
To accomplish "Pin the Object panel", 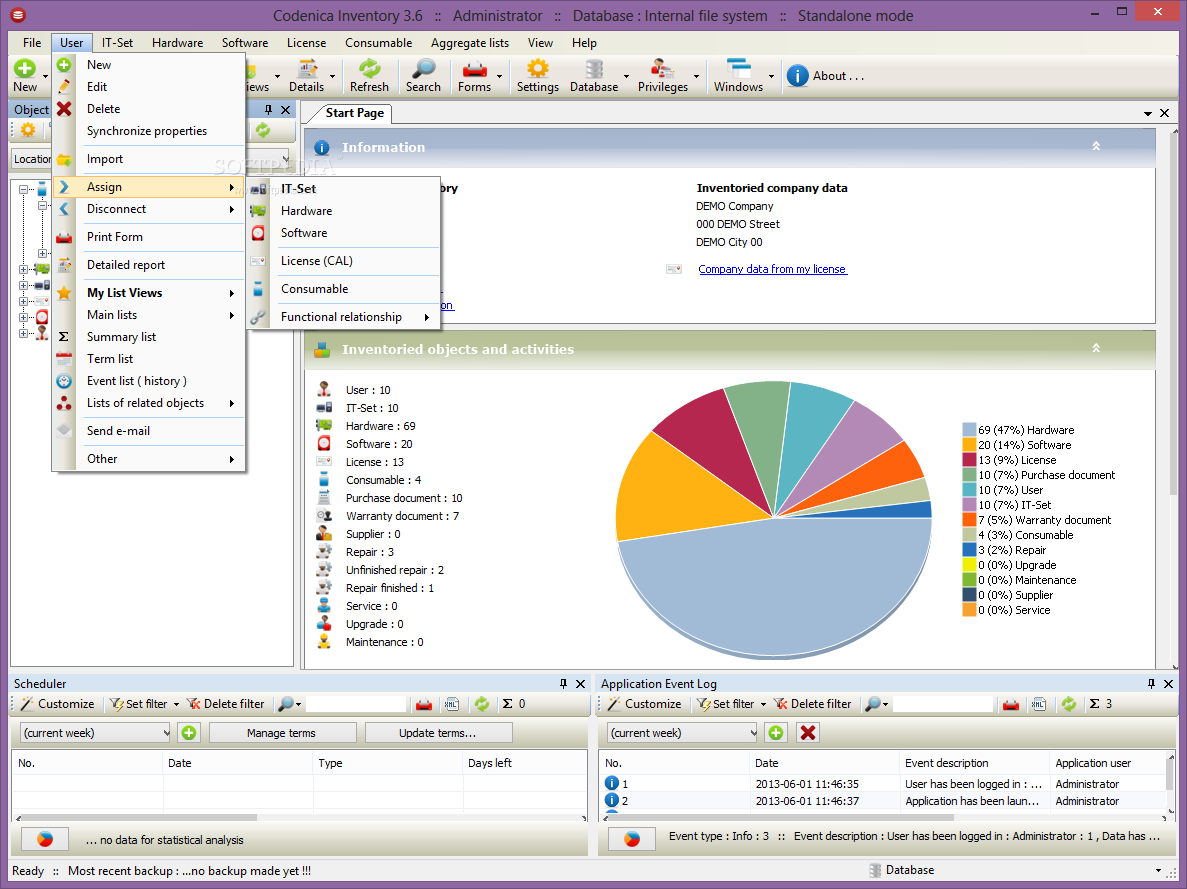I will coord(268,110).
